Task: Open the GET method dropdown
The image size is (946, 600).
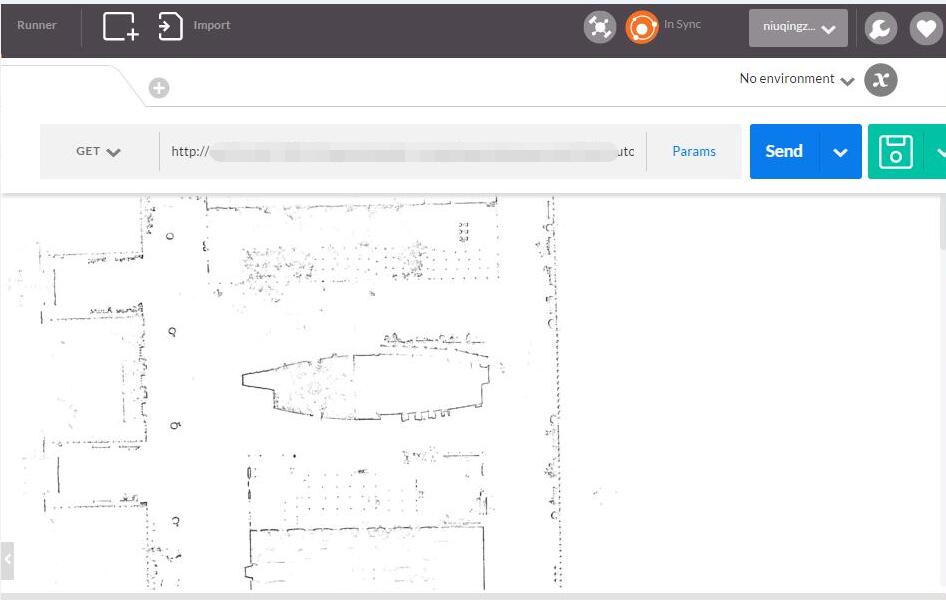Action: coord(98,152)
